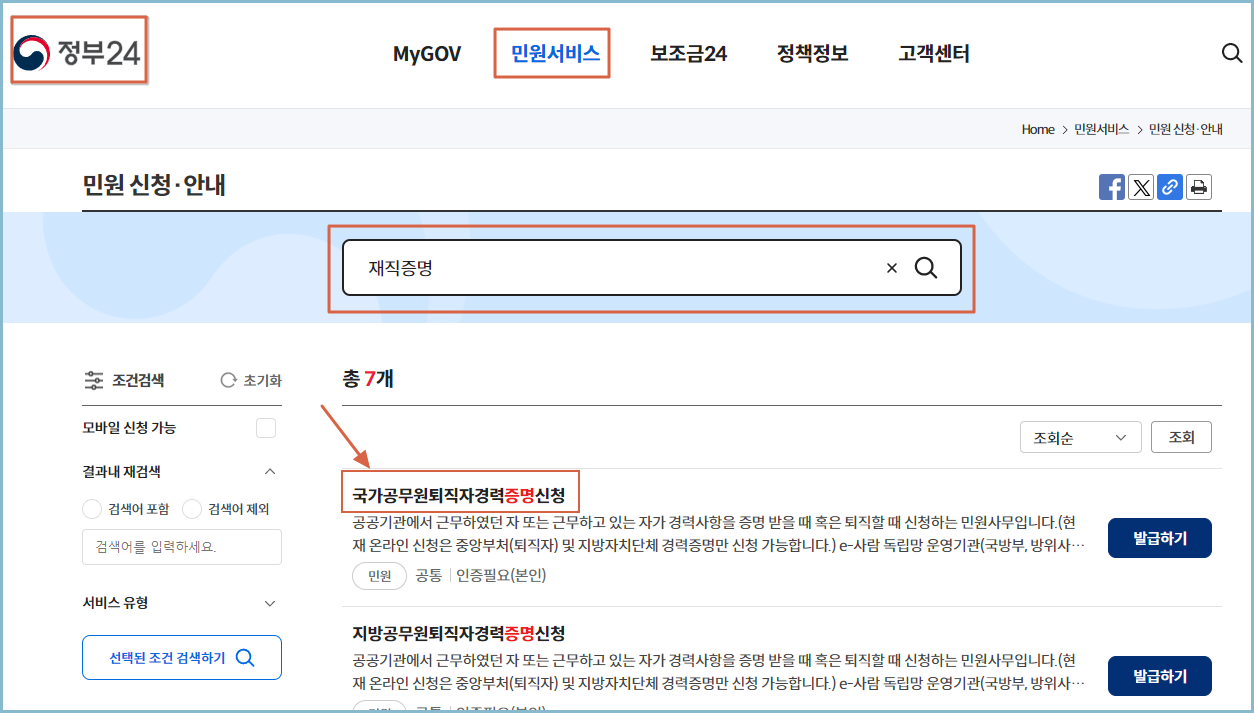Share the page on Facebook
Image resolution: width=1254 pixels, height=713 pixels.
pos(1112,187)
